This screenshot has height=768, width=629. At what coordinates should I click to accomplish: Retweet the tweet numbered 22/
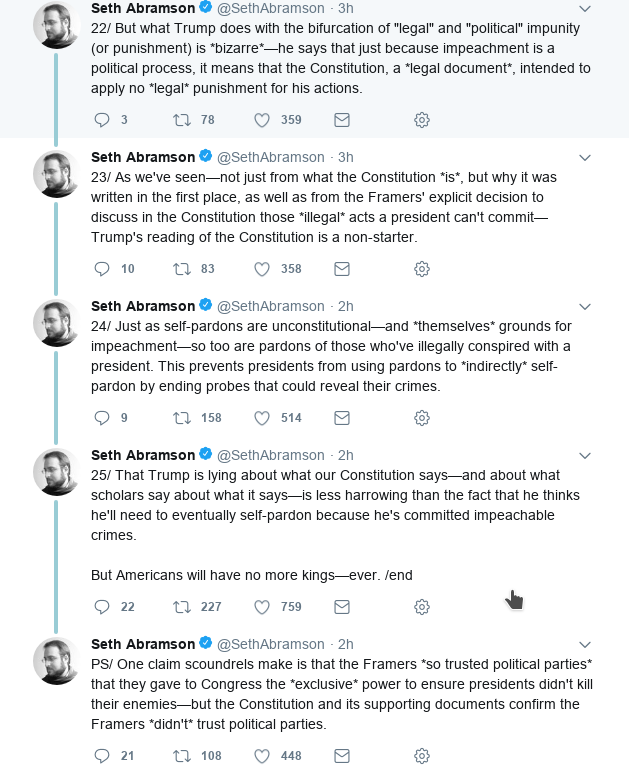182,120
